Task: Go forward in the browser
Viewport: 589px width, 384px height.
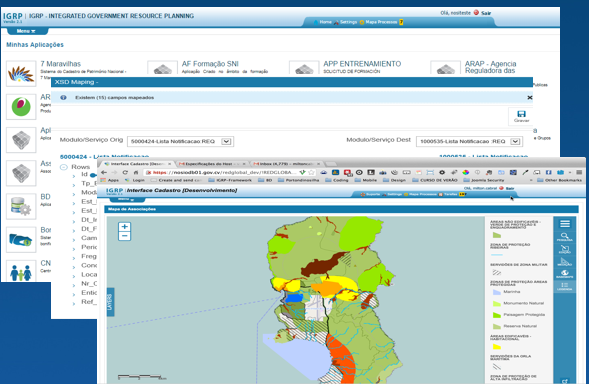Action: [114, 172]
